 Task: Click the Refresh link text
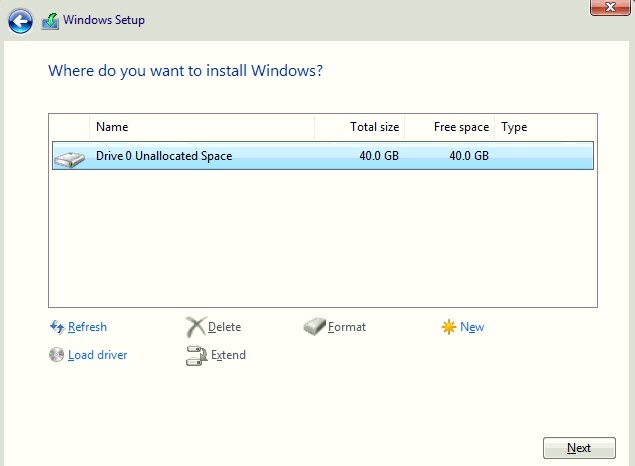coord(87,327)
